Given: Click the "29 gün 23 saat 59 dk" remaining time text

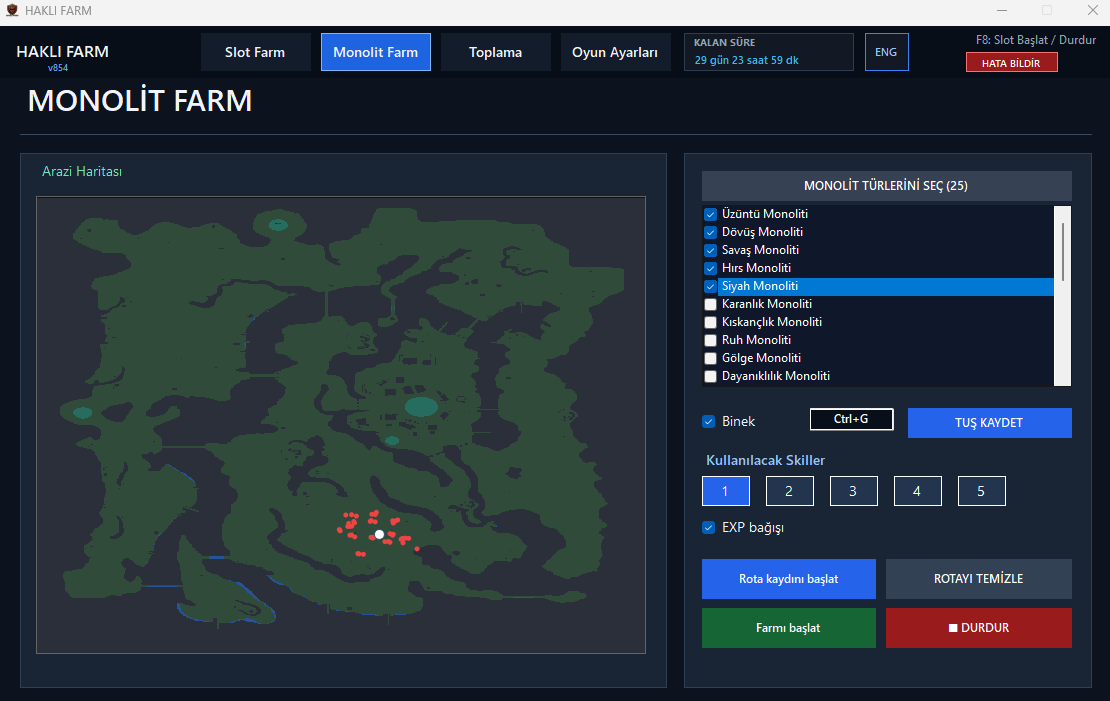Looking at the screenshot, I should 746,60.
